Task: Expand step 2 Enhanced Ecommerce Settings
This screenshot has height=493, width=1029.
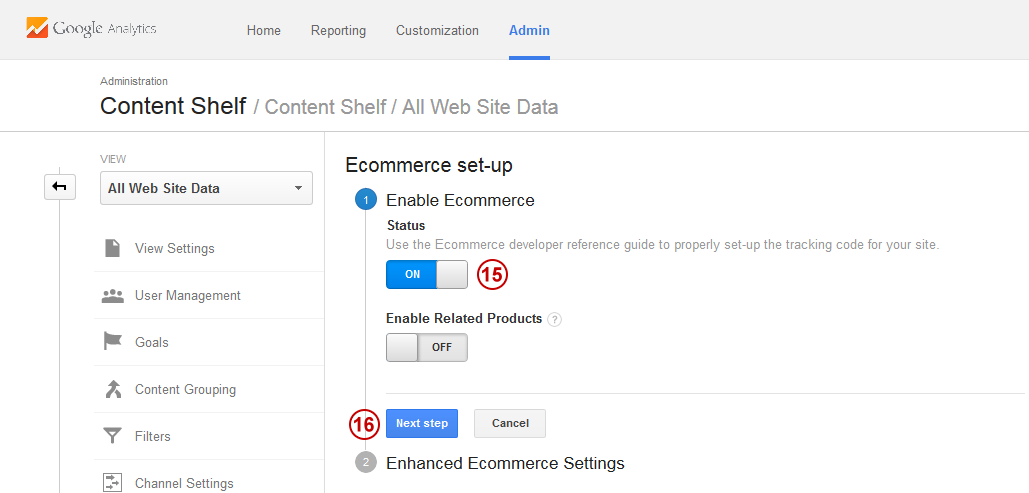Action: point(505,463)
